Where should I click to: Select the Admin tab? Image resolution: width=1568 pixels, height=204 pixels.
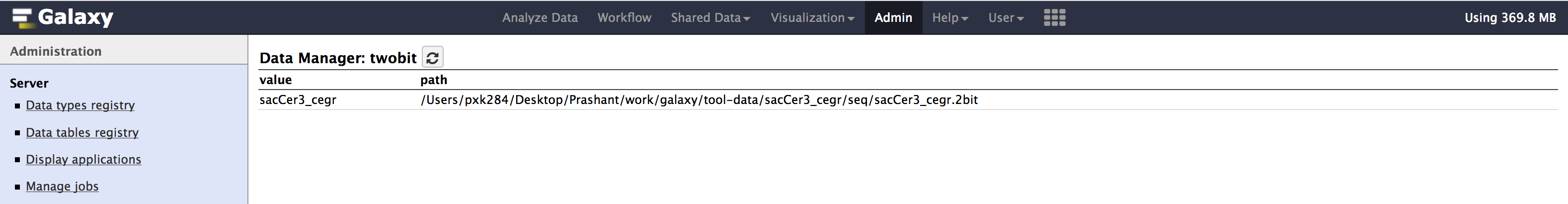coord(893,17)
